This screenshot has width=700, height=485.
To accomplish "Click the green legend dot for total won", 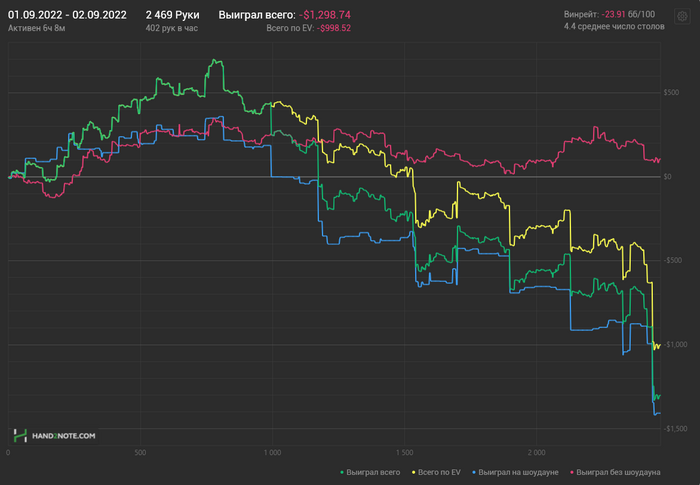I will (342, 472).
